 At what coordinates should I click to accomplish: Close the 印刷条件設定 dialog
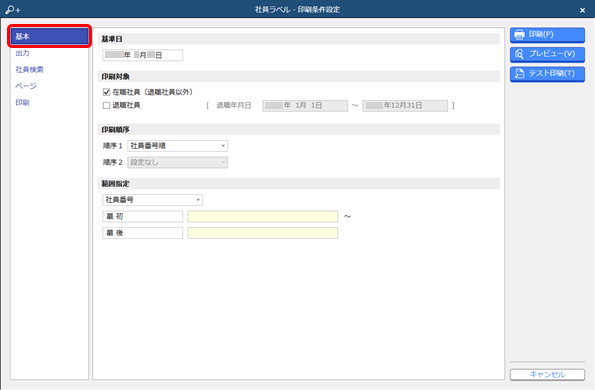[x=582, y=10]
